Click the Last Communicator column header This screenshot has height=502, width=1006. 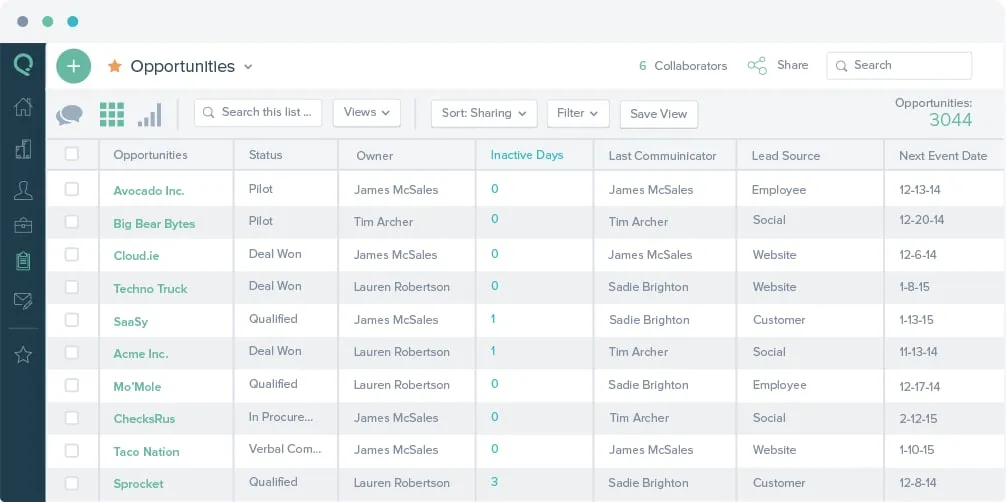pyautogui.click(x=662, y=155)
